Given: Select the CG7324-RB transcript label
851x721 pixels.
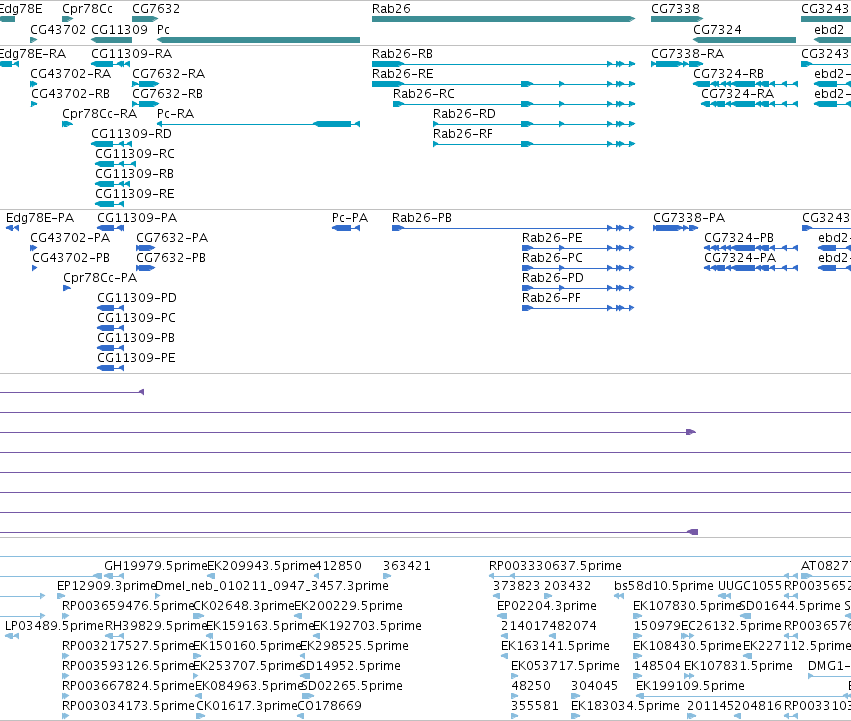Looking at the screenshot, I should point(728,74).
